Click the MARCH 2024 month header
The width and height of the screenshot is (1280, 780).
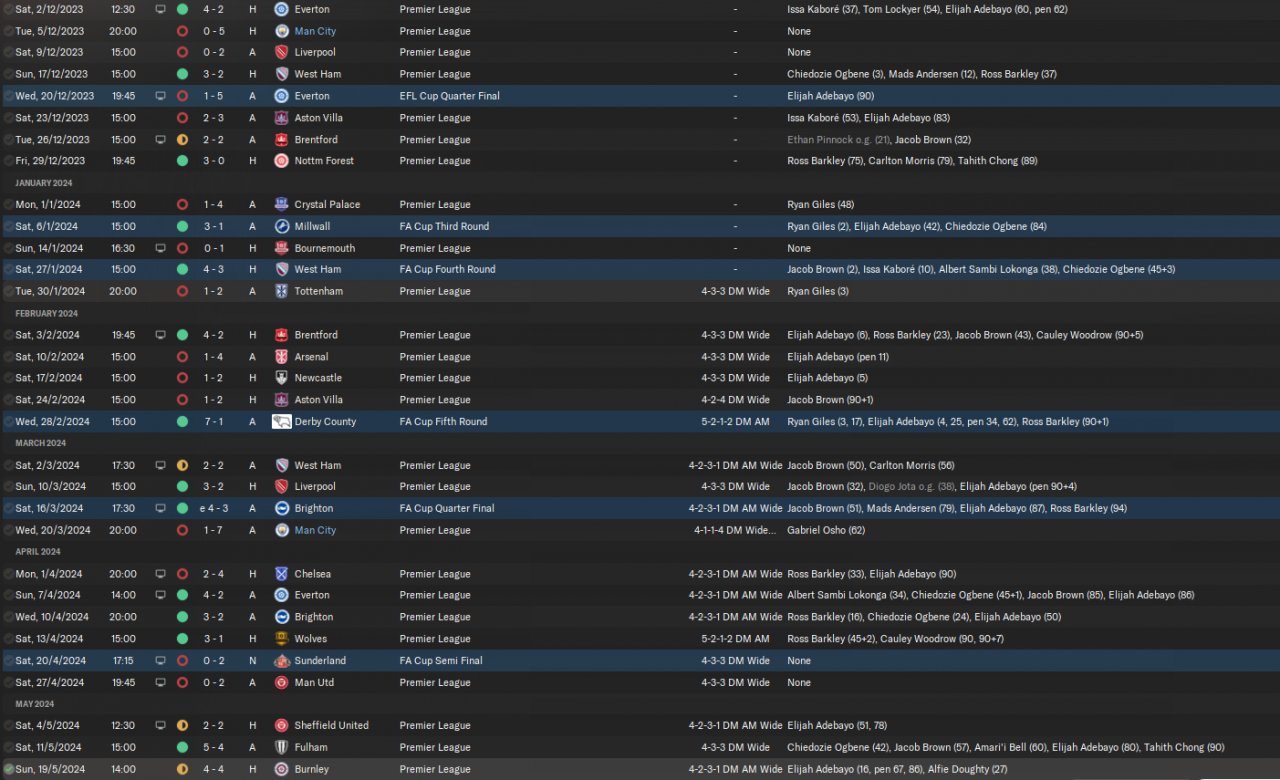(41, 443)
